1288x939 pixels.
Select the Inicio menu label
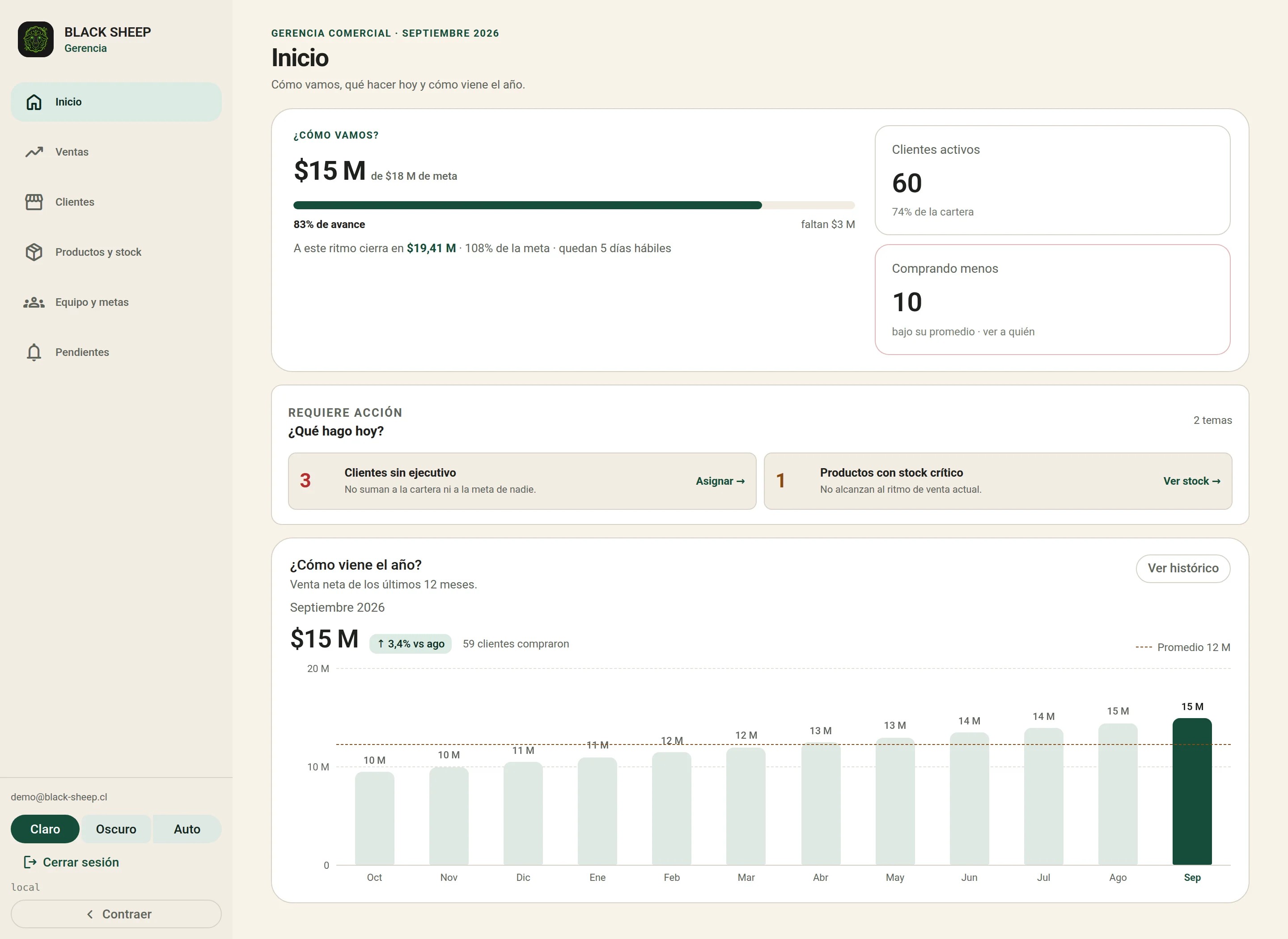coord(68,102)
